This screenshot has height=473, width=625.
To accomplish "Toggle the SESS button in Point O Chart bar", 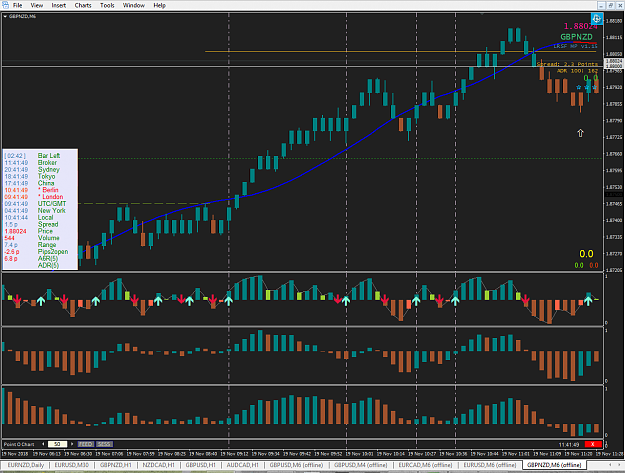I will tap(105, 444).
